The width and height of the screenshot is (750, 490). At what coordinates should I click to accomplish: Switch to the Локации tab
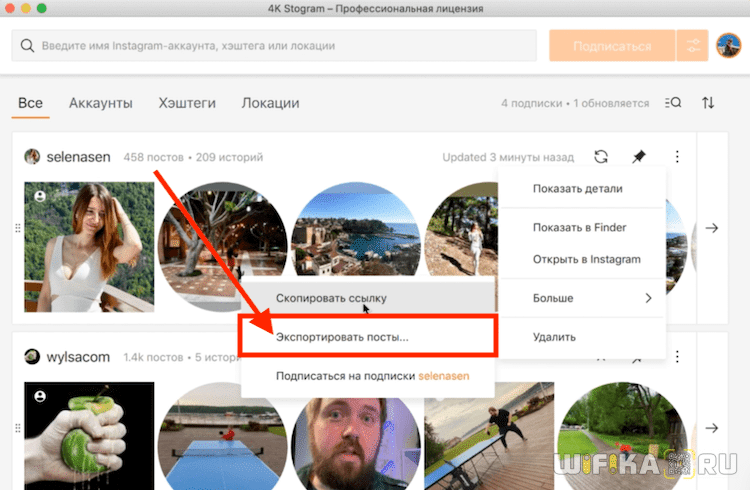[x=270, y=103]
